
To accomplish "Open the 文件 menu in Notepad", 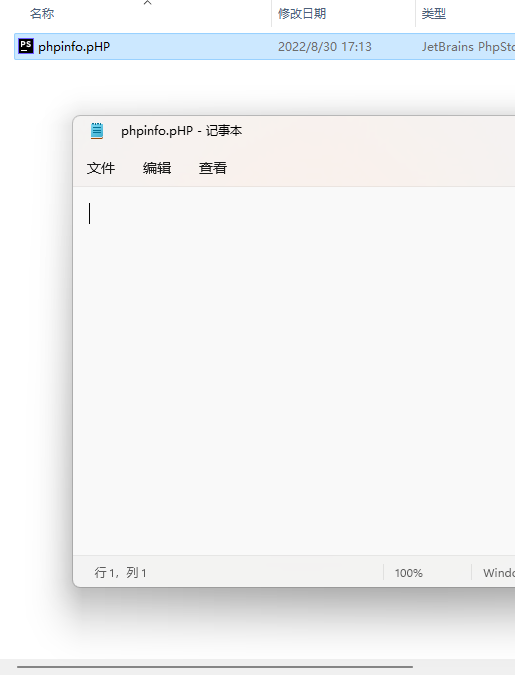I will point(101,168).
